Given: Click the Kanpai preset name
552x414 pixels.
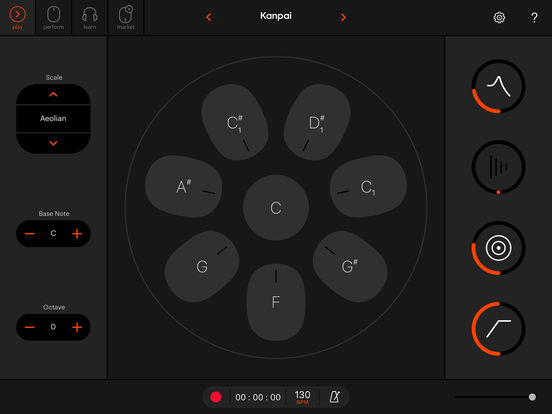Looking at the screenshot, I should coord(276,16).
